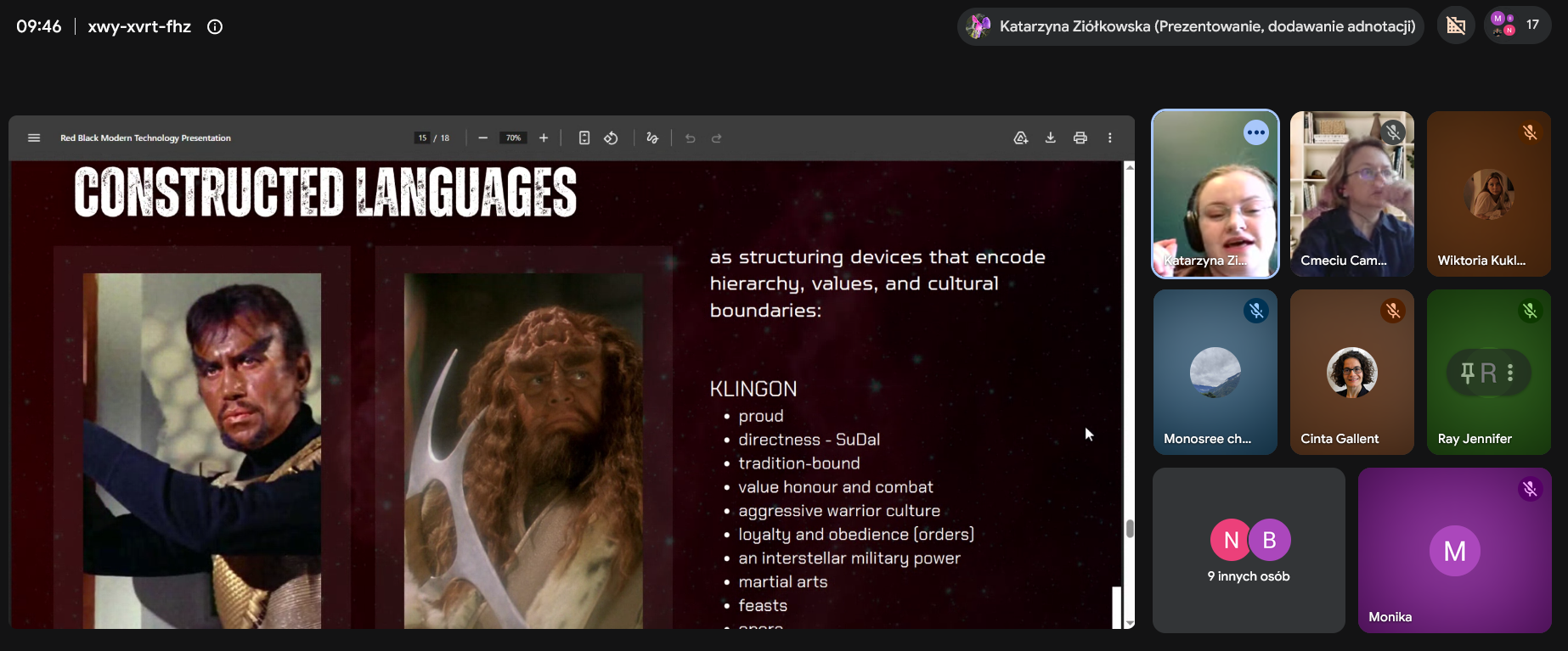Select Monosree's participant tile

1215,372
